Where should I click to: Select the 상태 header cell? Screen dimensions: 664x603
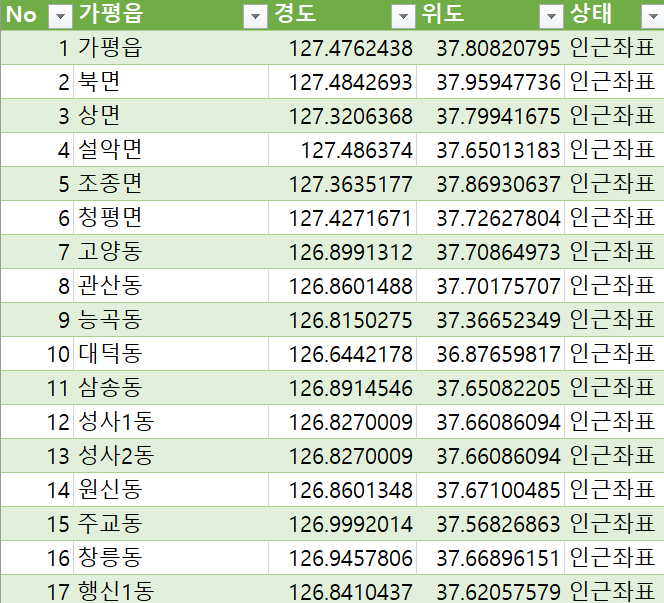click(614, 15)
